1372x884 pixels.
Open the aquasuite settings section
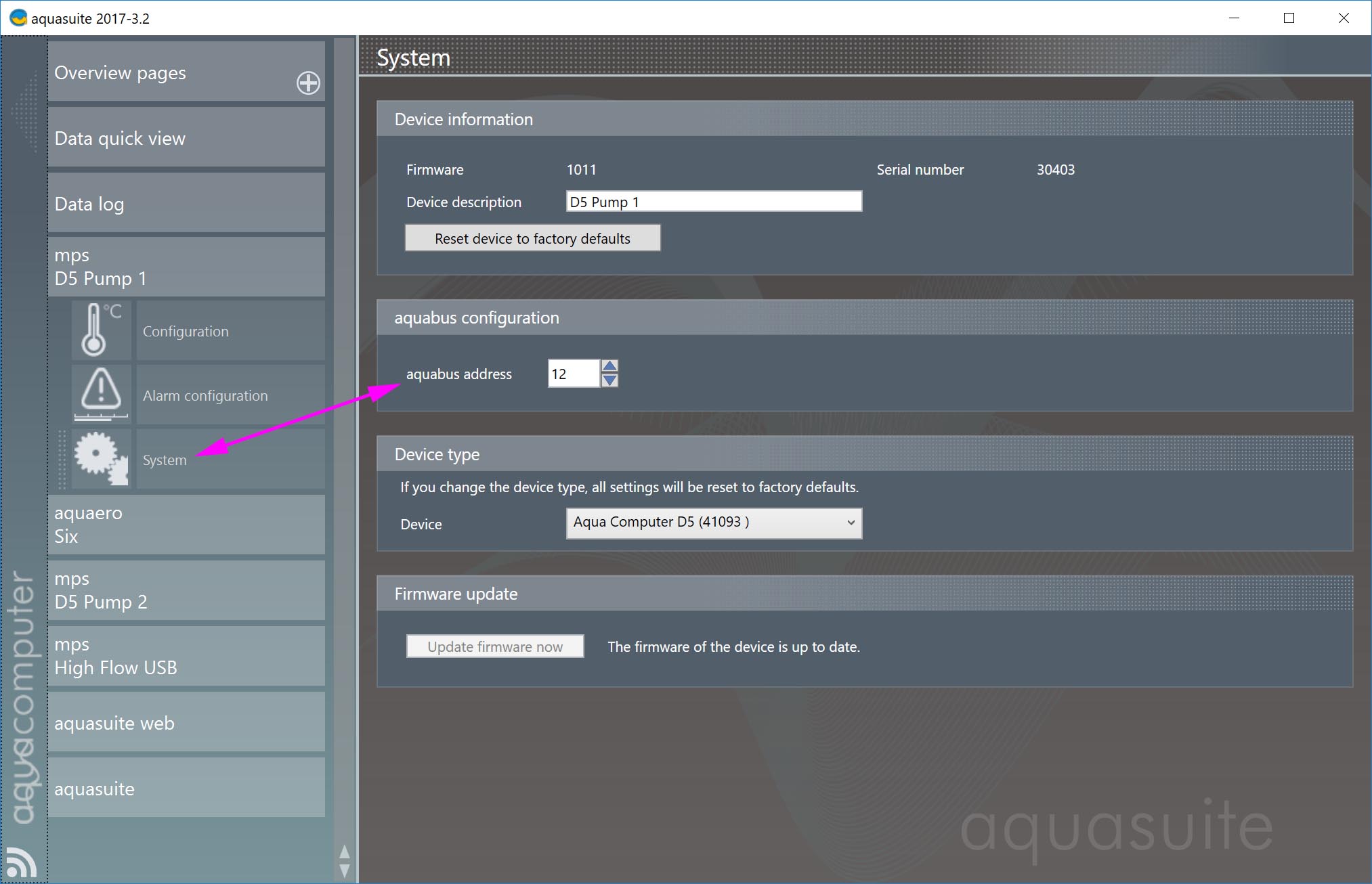186,788
